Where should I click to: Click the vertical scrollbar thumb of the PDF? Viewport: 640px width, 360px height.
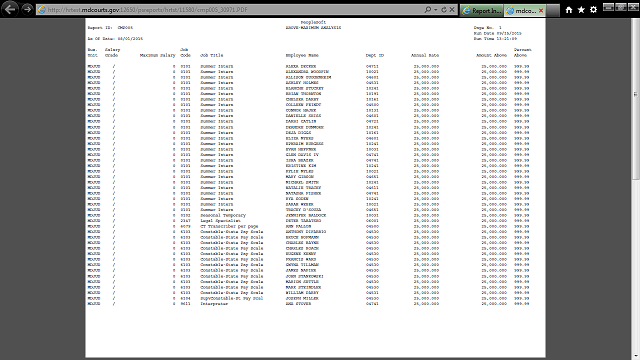(636, 98)
